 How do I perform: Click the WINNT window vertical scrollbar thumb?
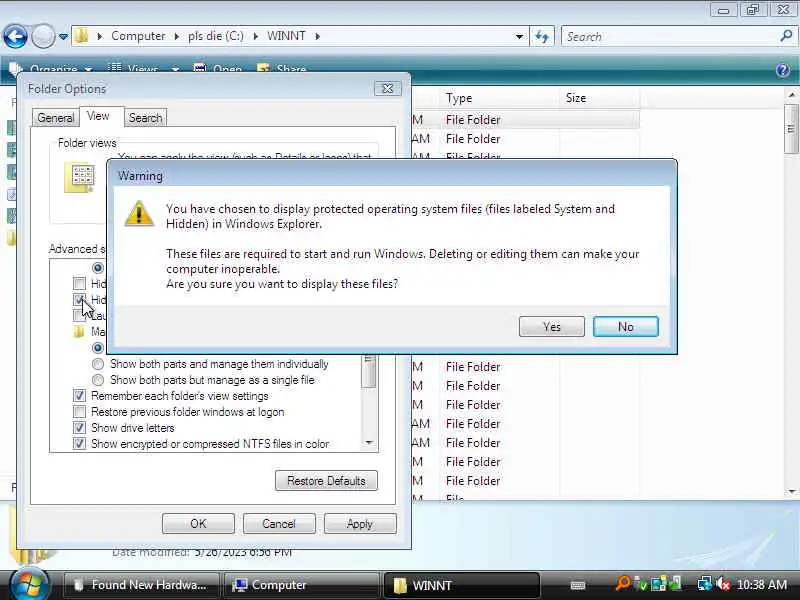pos(791,129)
